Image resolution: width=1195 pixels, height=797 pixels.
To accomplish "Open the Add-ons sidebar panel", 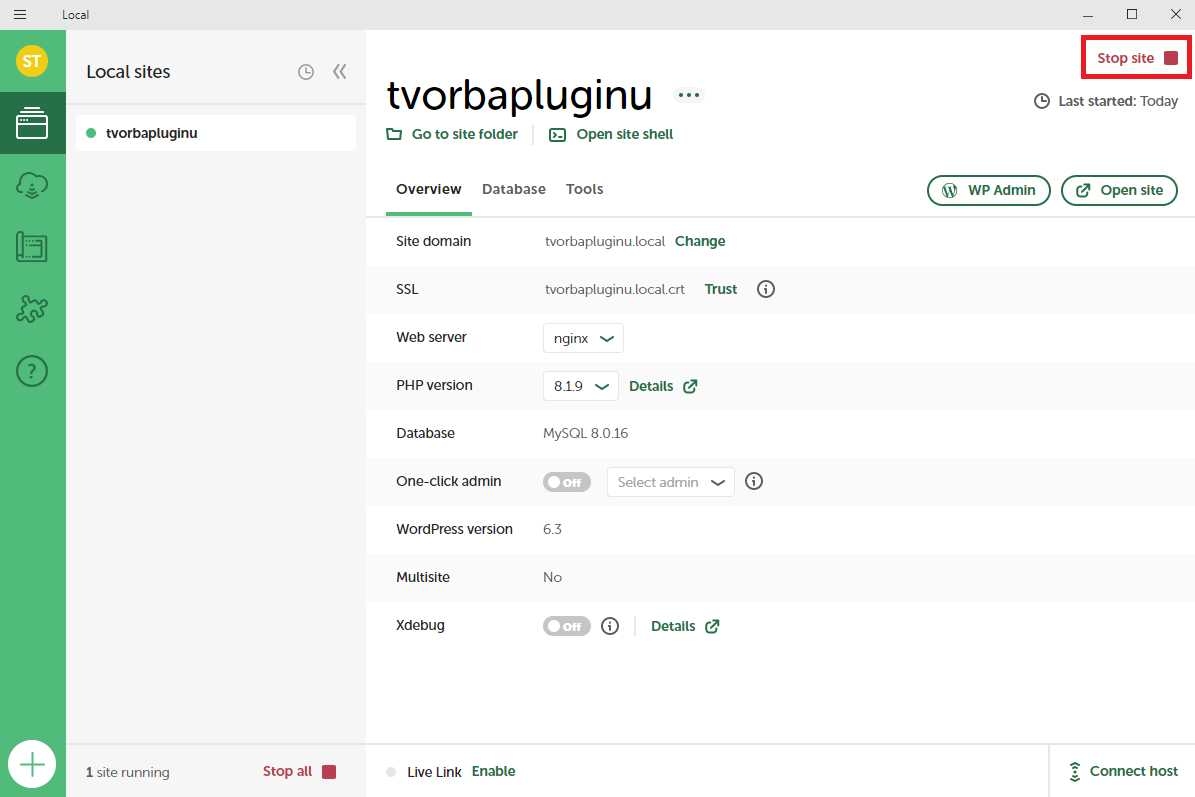I will click(33, 309).
